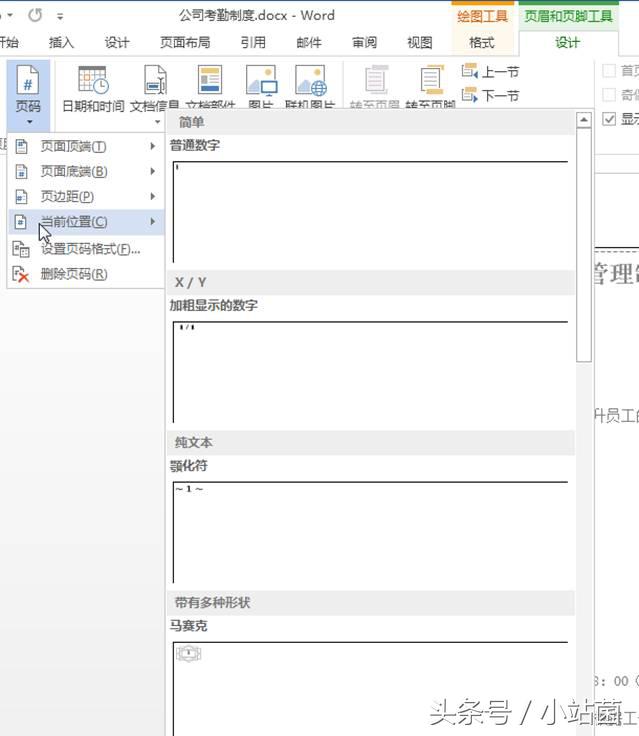Toggle the 奇偶页不同 checkbox
The height and width of the screenshot is (736, 639).
pos(609,95)
